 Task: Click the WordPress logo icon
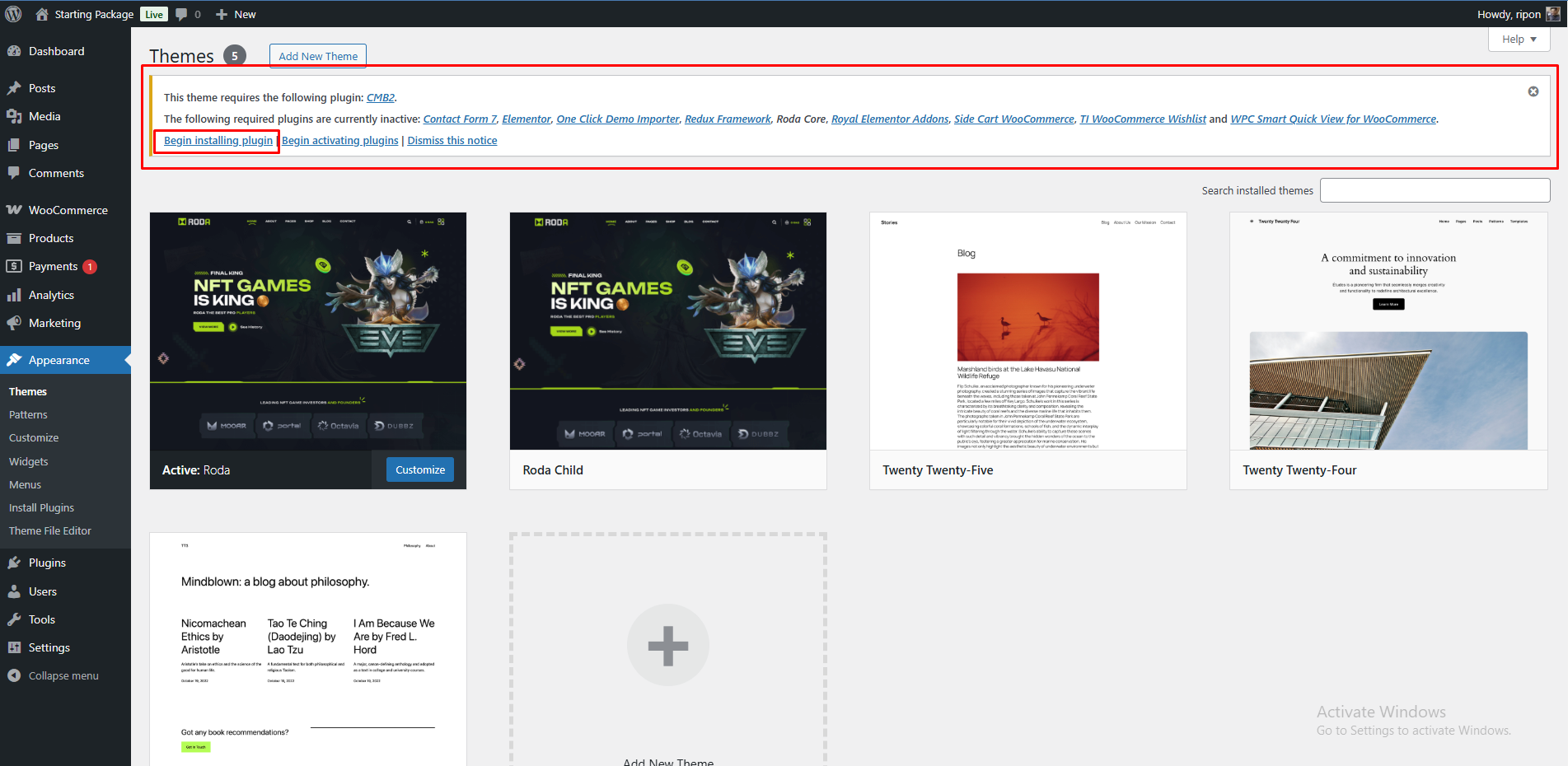point(13,14)
